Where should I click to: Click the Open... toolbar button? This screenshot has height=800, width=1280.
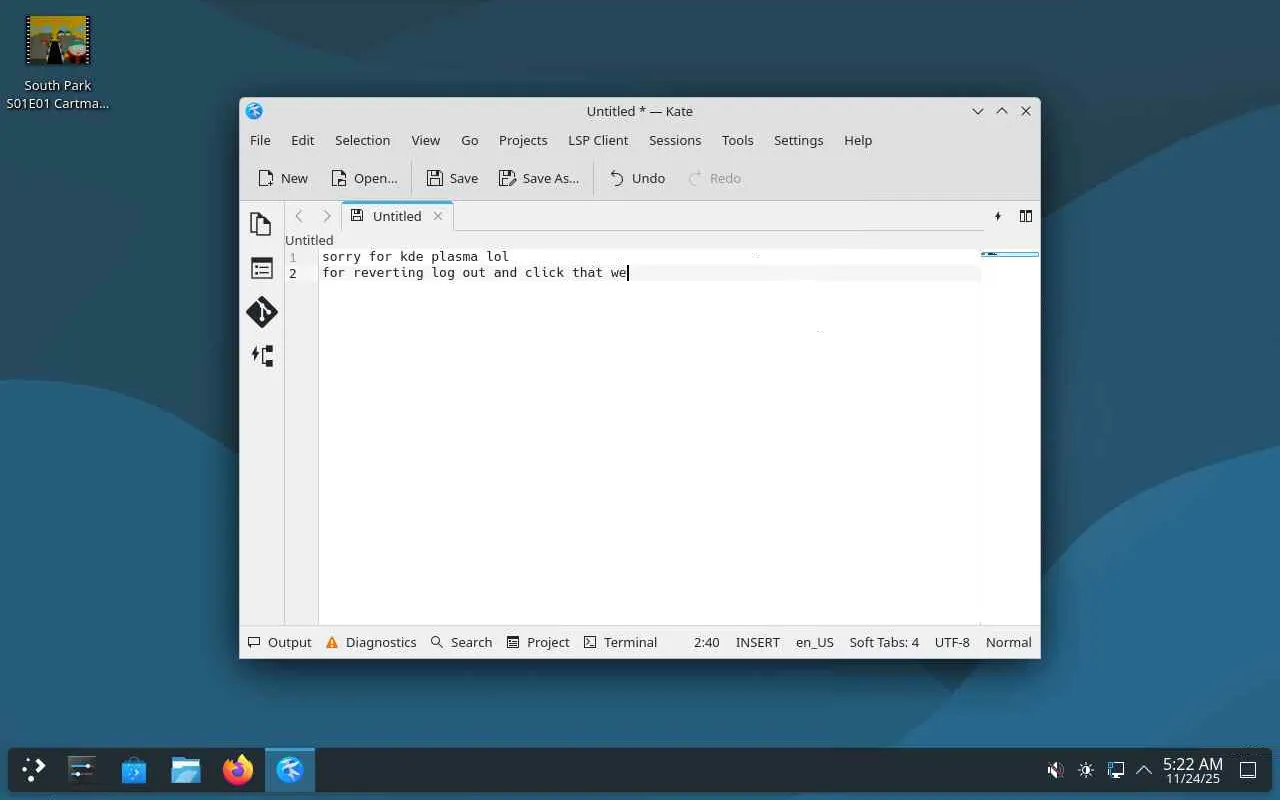pyautogui.click(x=364, y=178)
